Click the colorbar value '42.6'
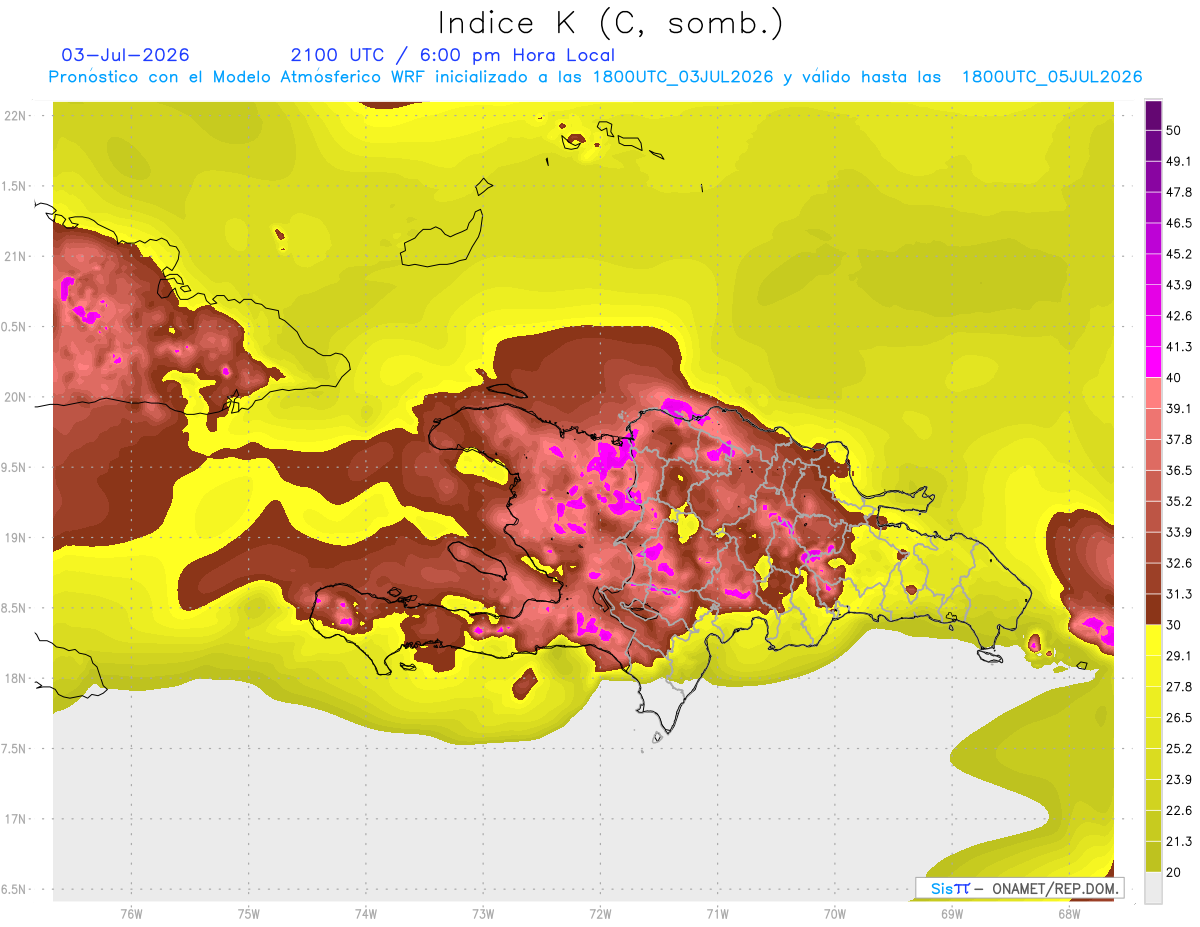1200x927 pixels. [x=1179, y=316]
